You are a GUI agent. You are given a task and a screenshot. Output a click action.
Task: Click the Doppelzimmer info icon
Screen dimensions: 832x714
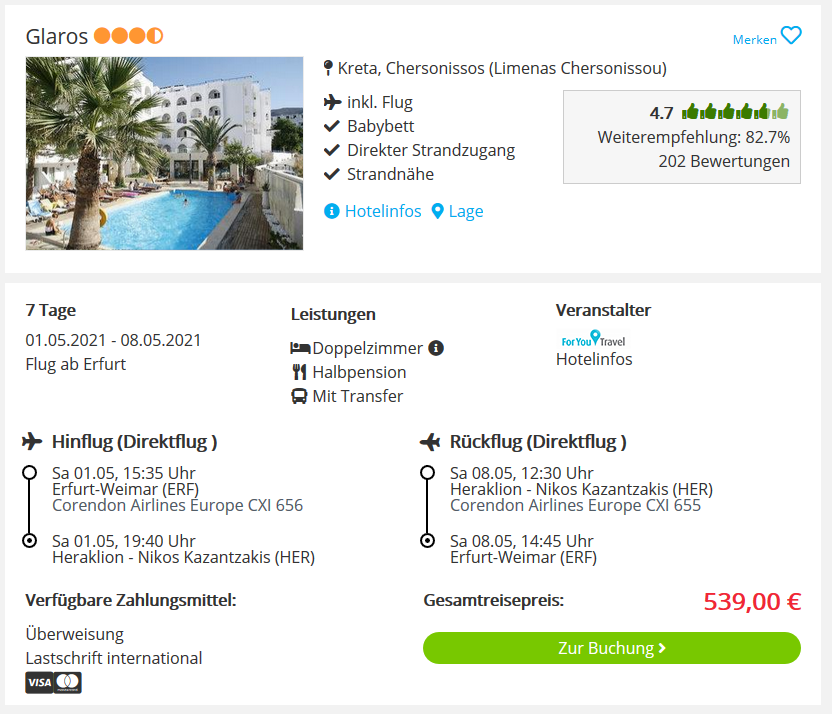[x=436, y=348]
